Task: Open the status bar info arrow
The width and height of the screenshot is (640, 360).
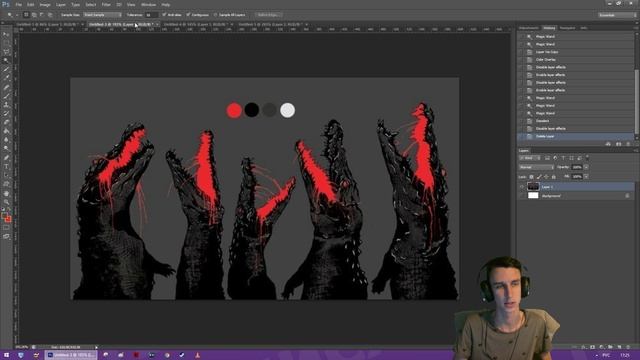Action: (x=96, y=347)
